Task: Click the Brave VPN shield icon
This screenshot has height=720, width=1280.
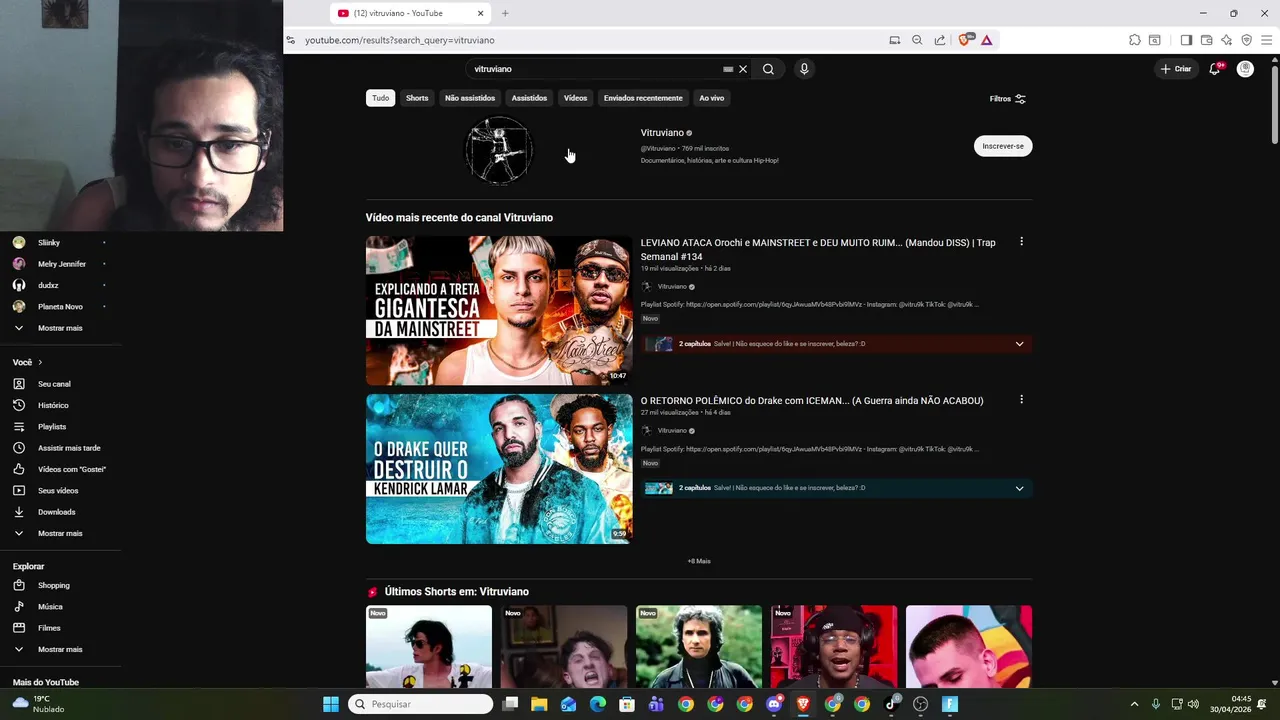Action: click(x=1247, y=40)
